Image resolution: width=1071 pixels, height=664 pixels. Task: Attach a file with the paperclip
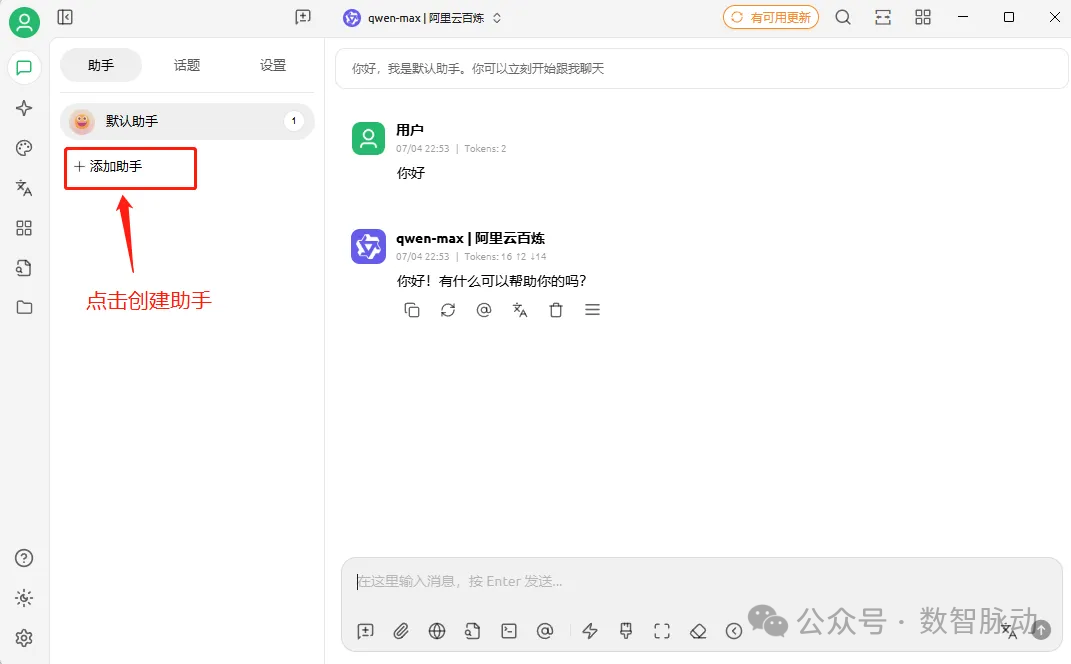(401, 631)
